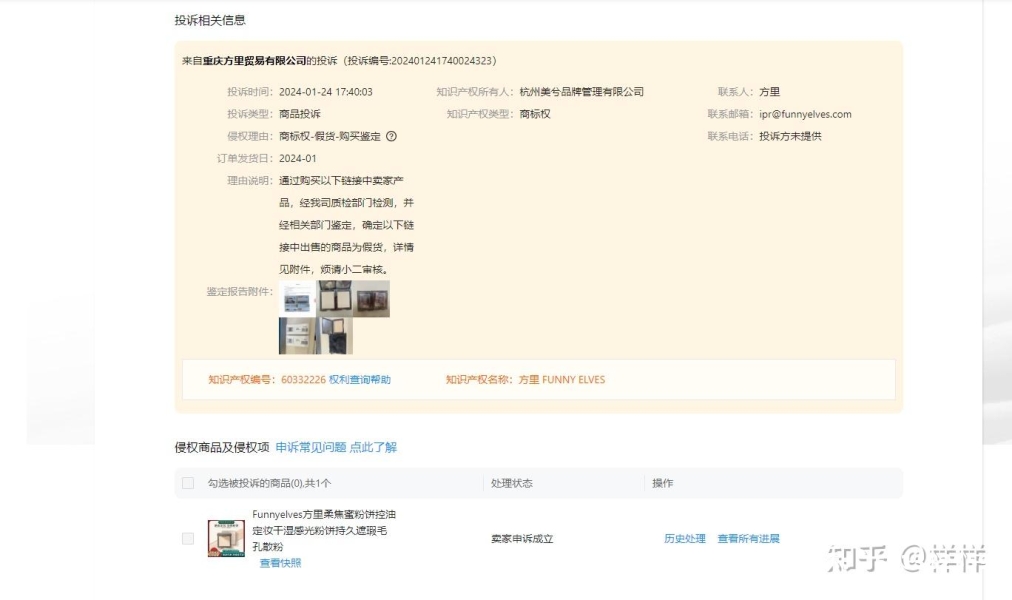
Task: Click the intellectual property number 60332226
Action: (303, 380)
